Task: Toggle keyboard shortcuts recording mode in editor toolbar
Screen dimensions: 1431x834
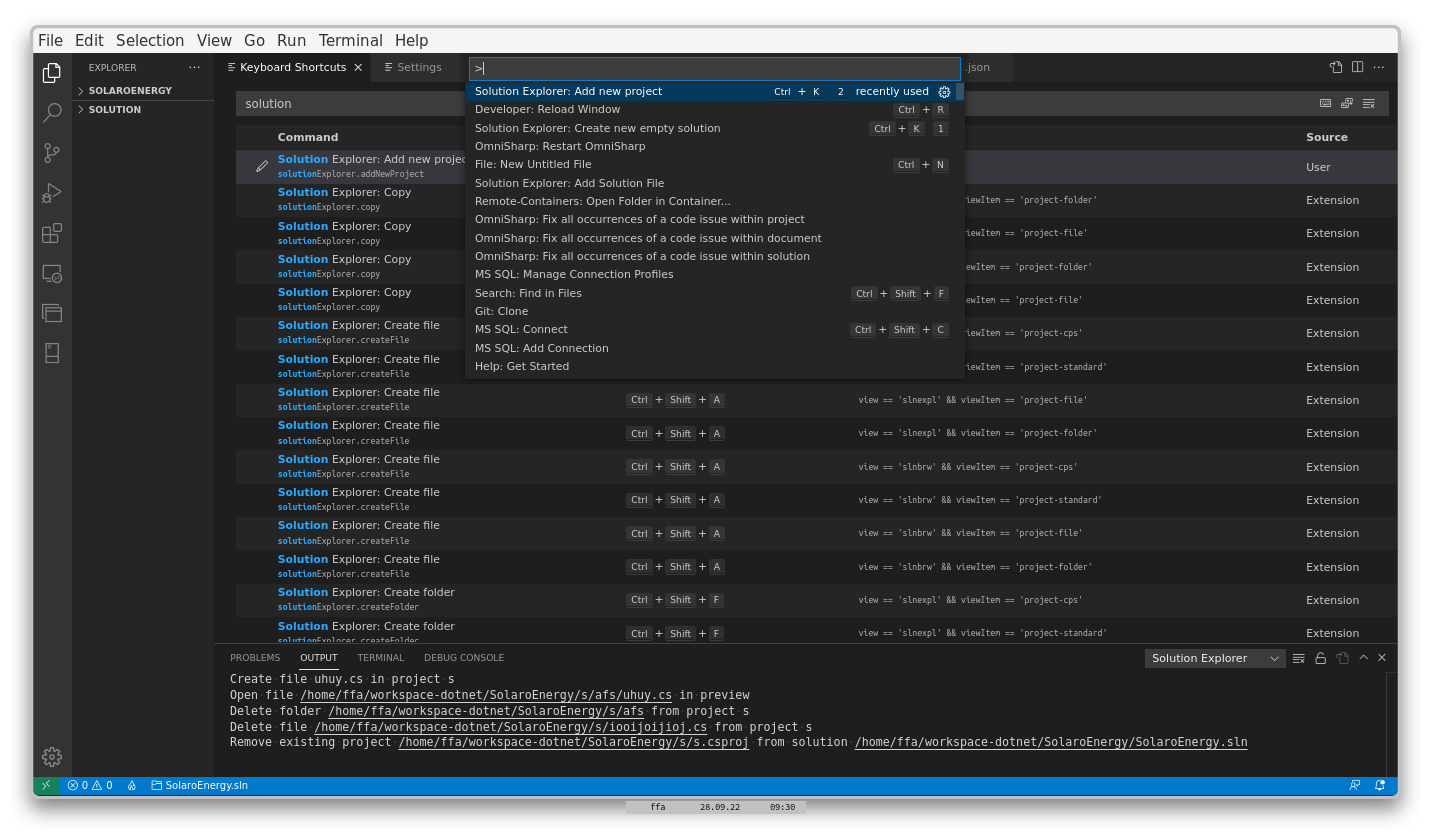Action: 1326,103
